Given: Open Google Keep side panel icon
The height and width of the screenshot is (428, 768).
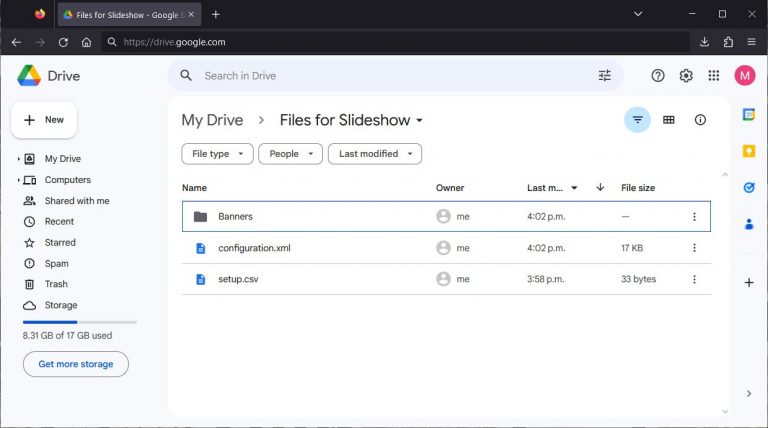Looking at the screenshot, I should (749, 151).
